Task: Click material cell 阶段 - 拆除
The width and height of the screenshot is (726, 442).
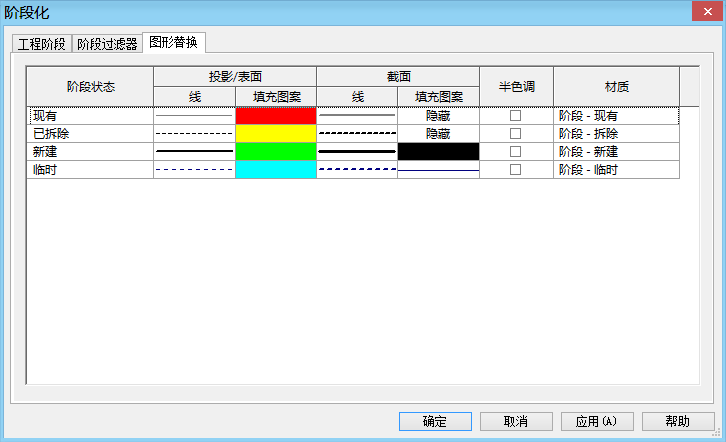Action: point(616,133)
